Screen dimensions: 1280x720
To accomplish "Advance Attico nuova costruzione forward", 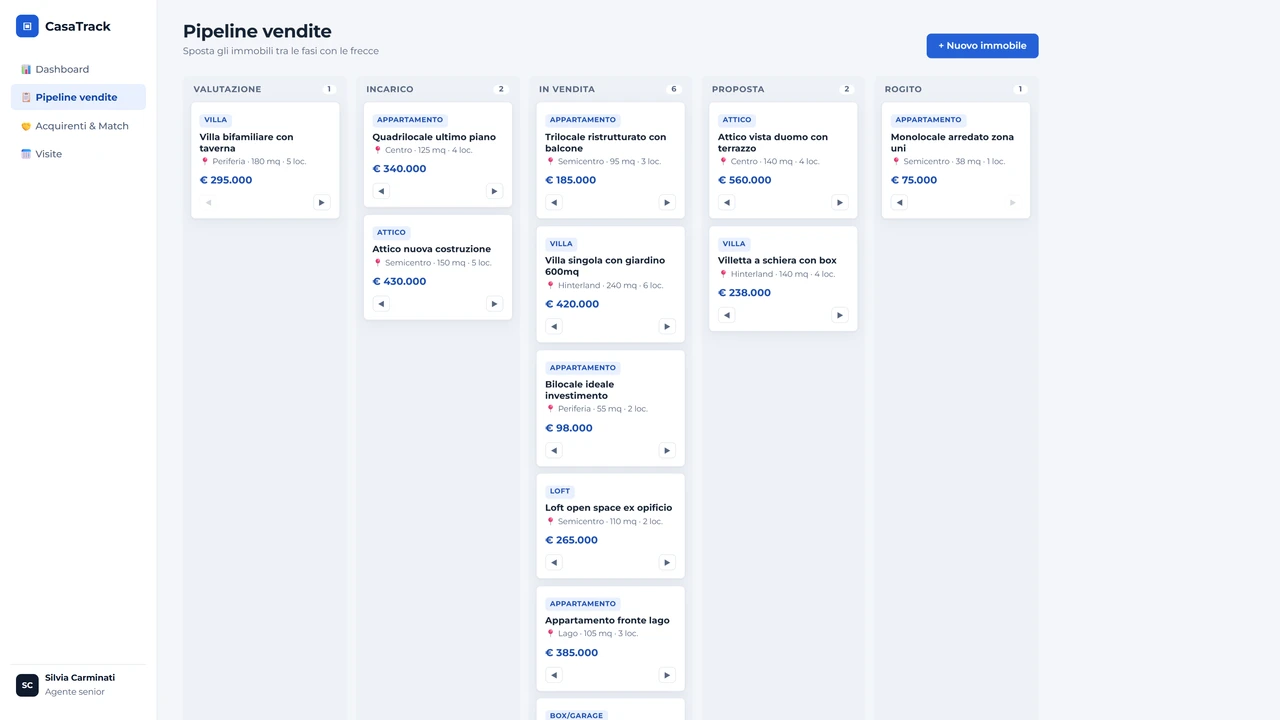I will point(494,303).
